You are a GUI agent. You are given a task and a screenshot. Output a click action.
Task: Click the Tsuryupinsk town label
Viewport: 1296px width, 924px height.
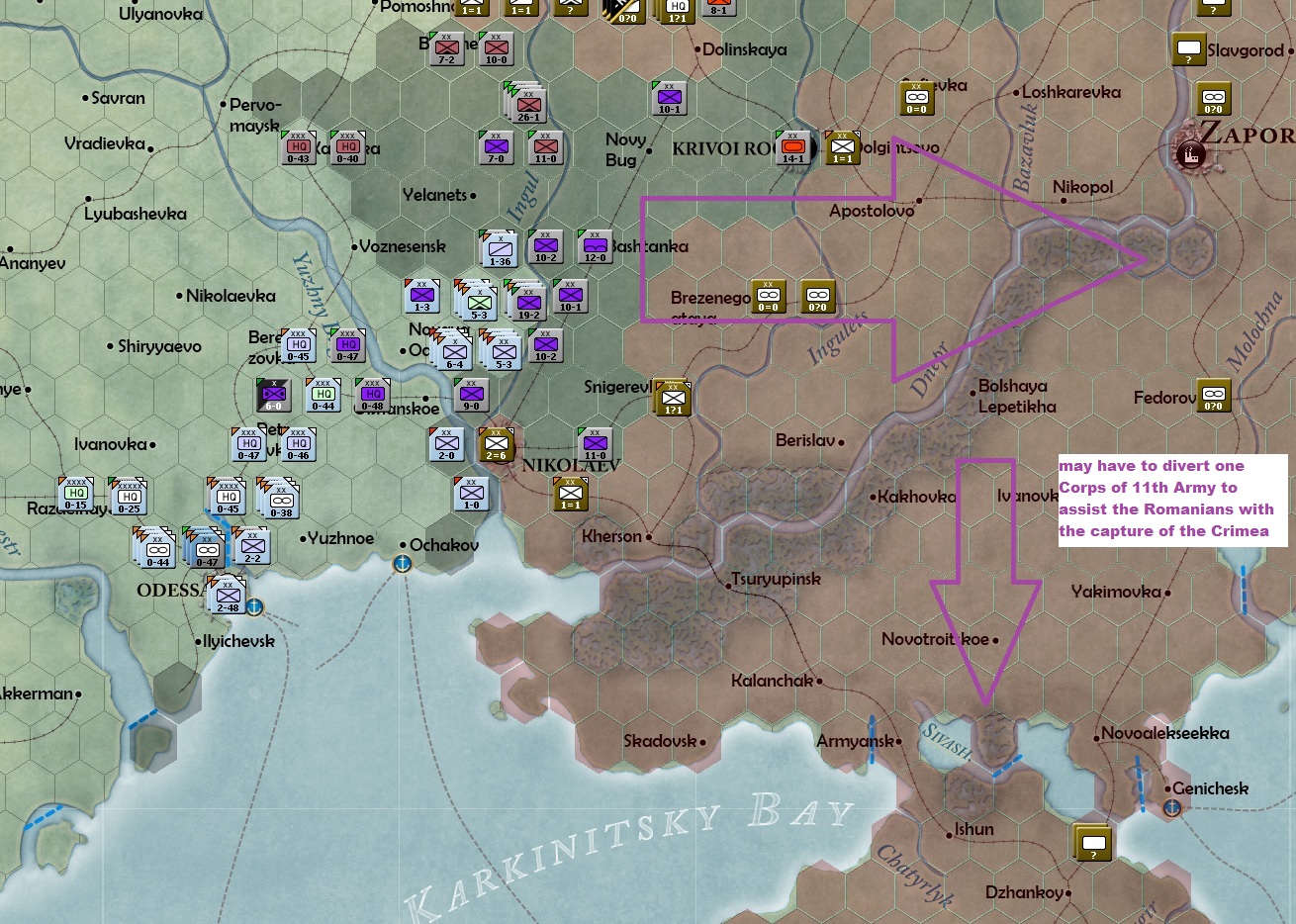coord(776,580)
